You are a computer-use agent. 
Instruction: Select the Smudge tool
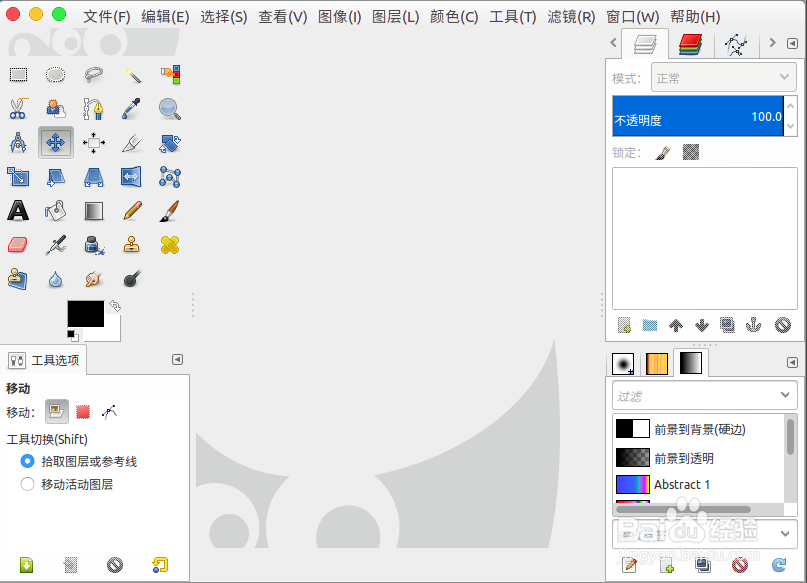click(x=94, y=279)
